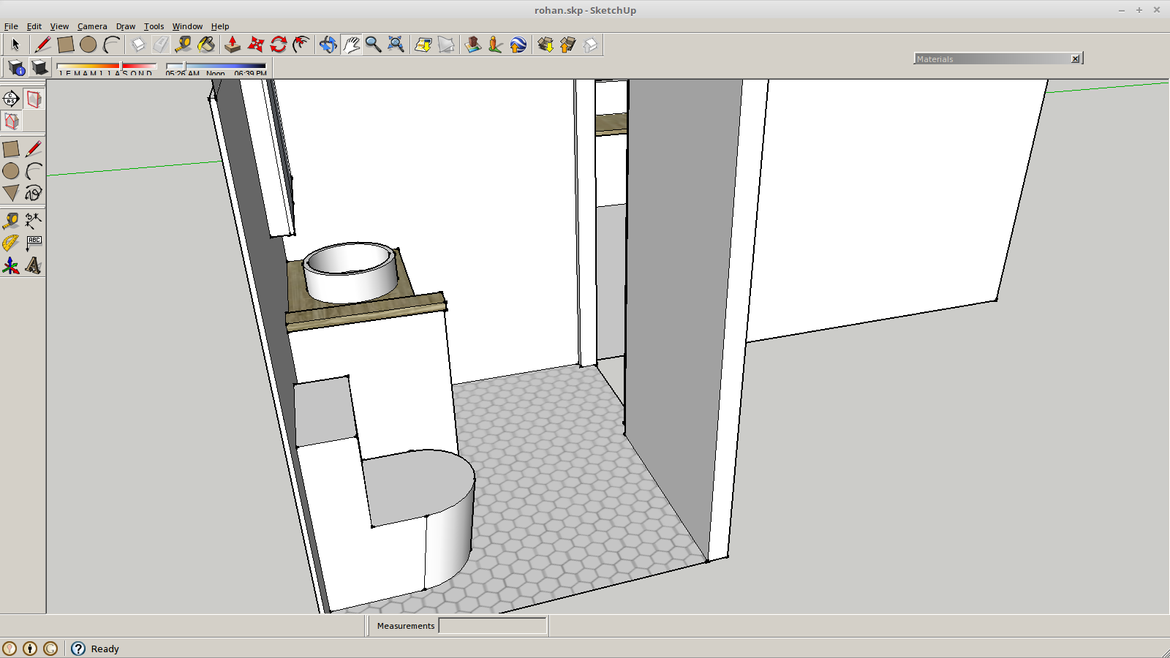Select the Paint Bucket tool
Viewport: 1170px width, 658px height.
[207, 45]
